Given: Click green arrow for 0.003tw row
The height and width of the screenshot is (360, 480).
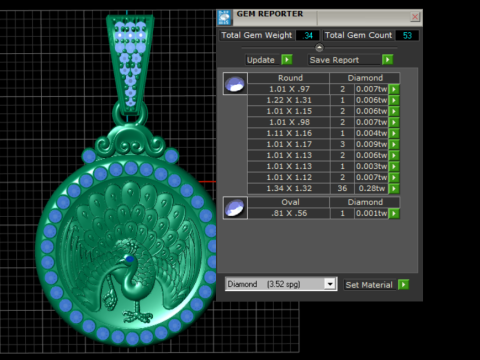Looking at the screenshot, I should pyautogui.click(x=394, y=166).
